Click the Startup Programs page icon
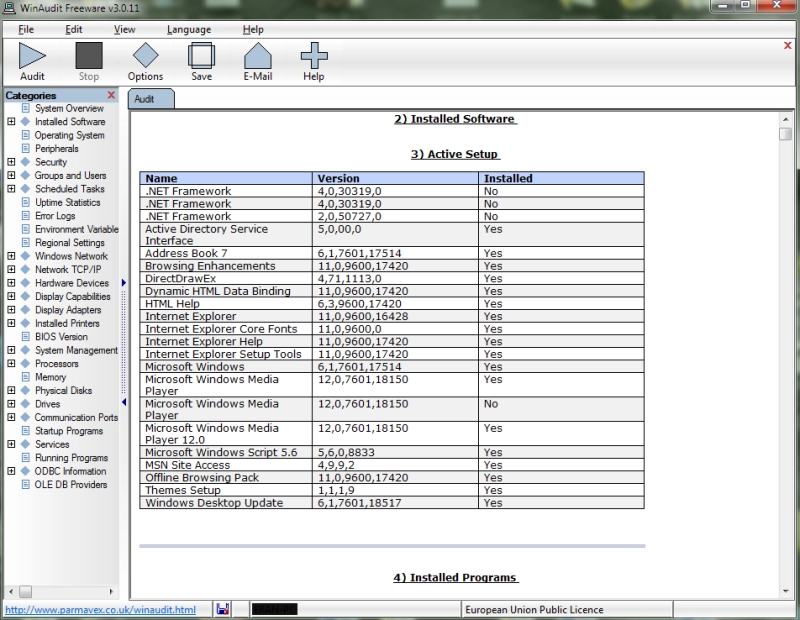 pos(26,431)
